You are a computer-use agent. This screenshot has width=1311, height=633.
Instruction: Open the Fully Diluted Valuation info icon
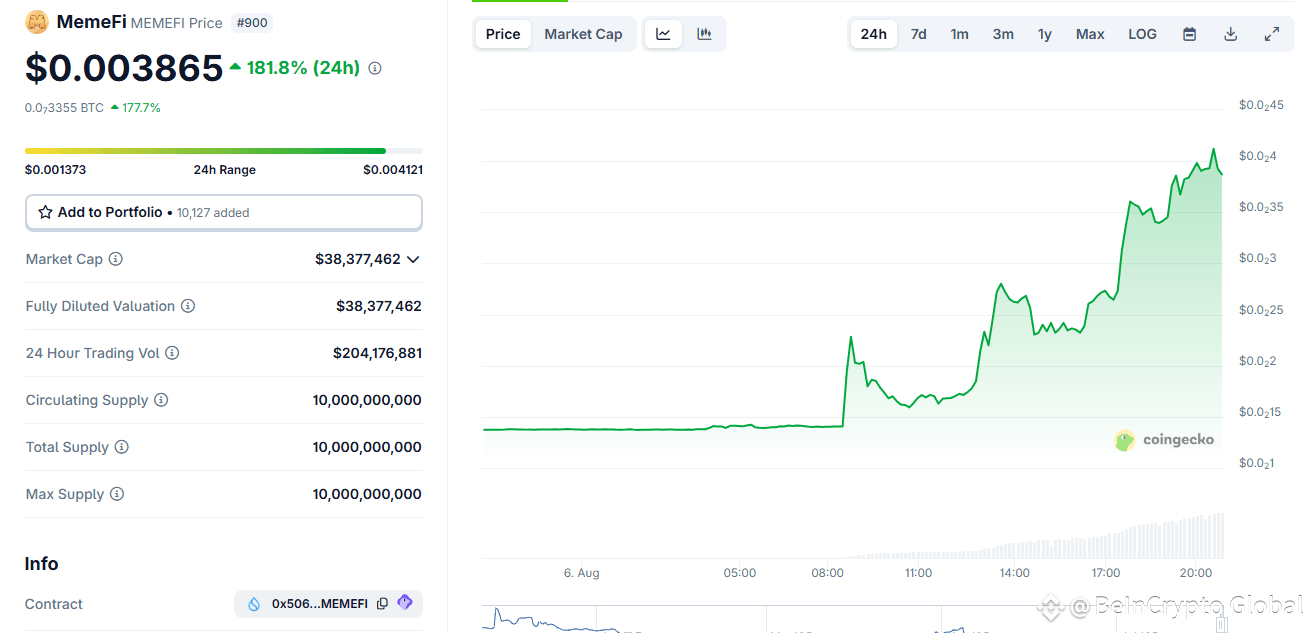pos(188,306)
